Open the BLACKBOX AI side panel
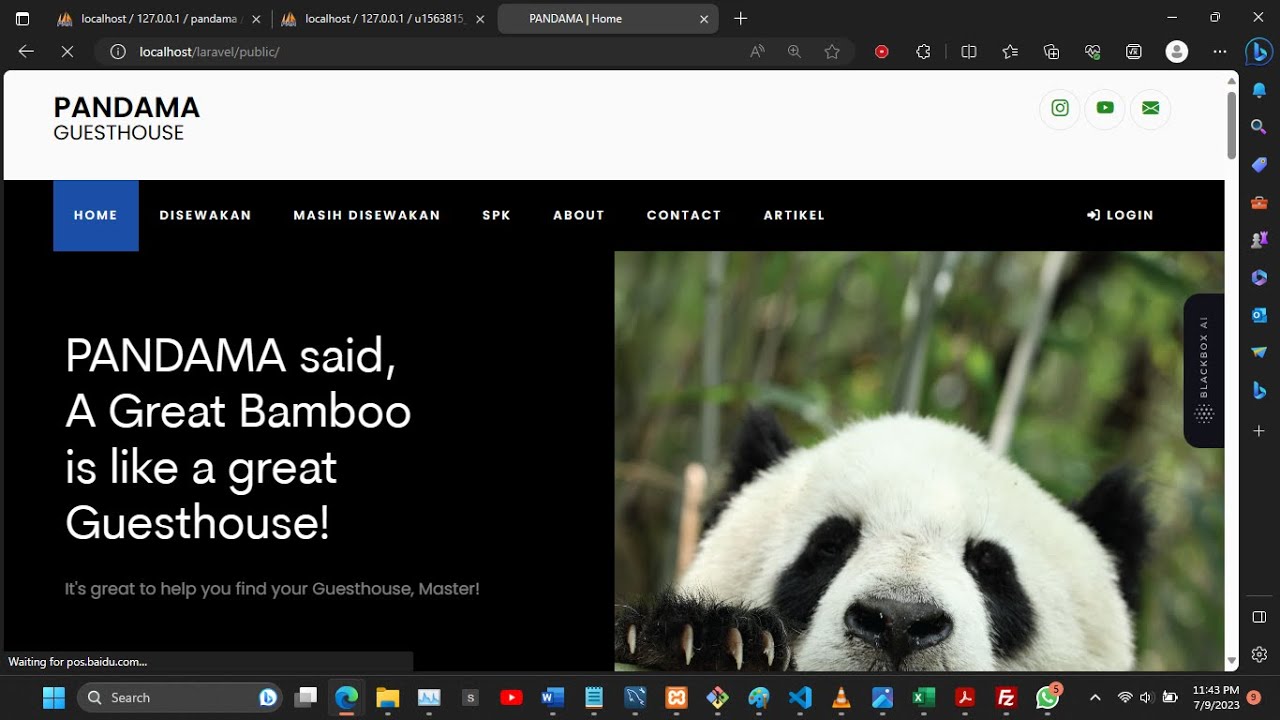Screen dimensions: 1280x720 click(1204, 370)
